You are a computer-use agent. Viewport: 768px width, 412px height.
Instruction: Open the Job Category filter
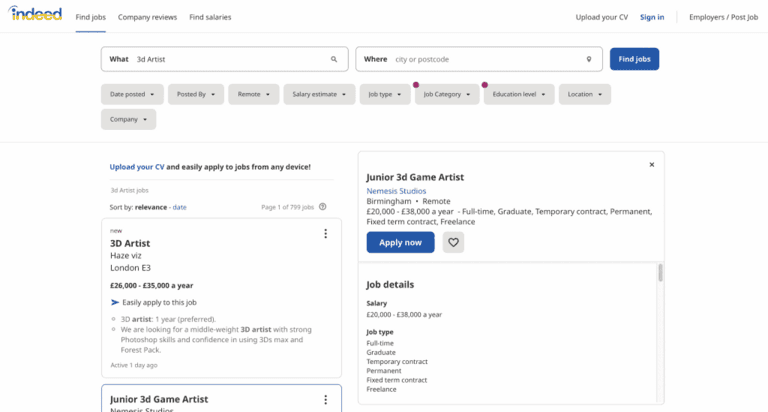(447, 94)
